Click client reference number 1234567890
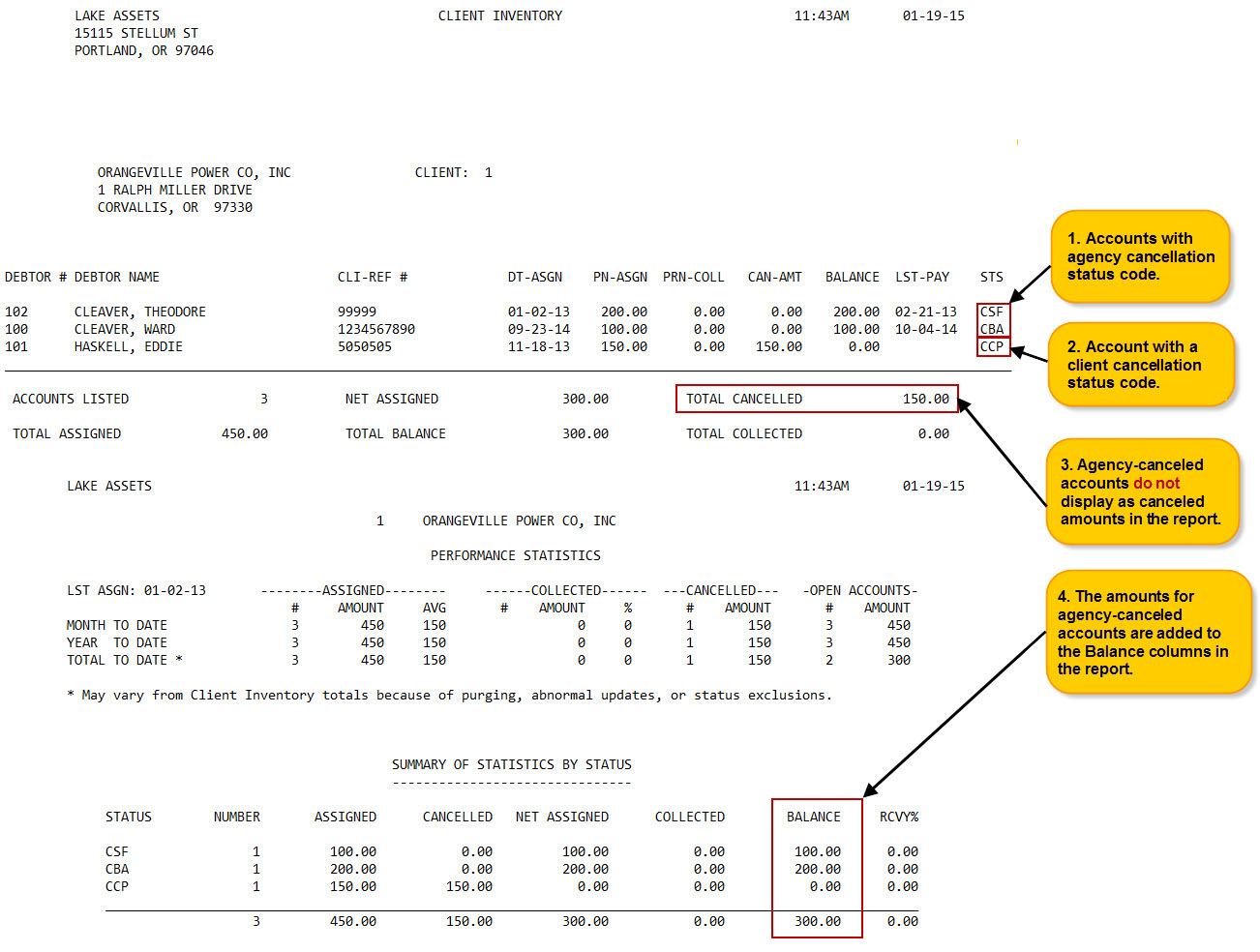 click(x=375, y=329)
